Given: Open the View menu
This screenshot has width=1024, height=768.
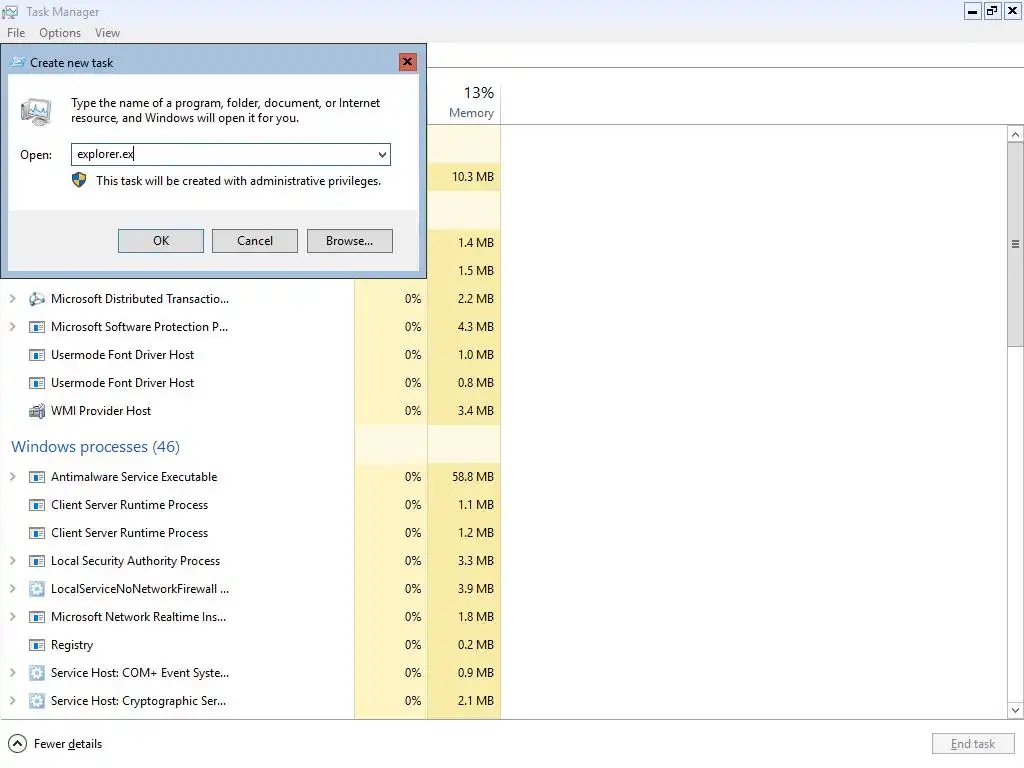Looking at the screenshot, I should pyautogui.click(x=107, y=33).
